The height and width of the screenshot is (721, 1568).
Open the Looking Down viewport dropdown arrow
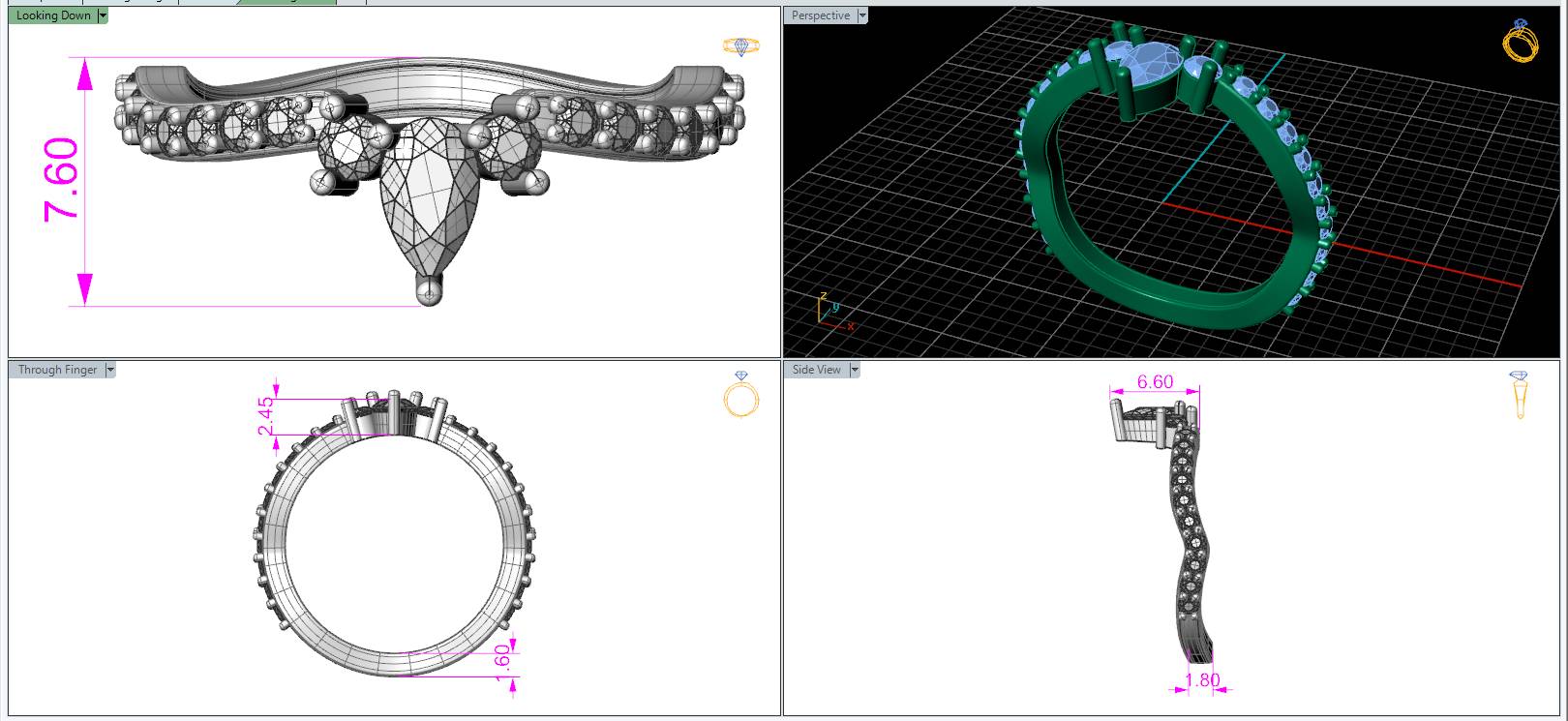[103, 15]
